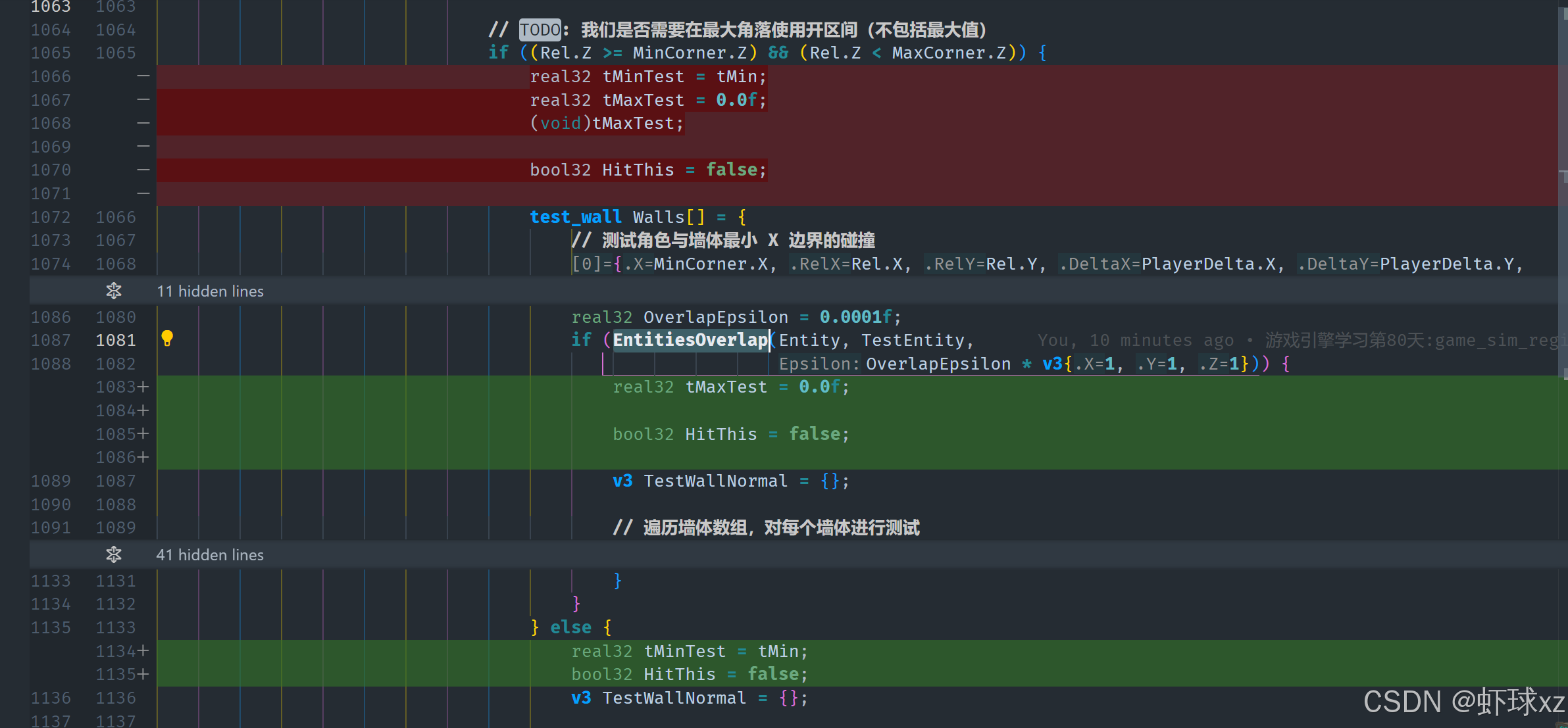Show the 41 hidden lines
This screenshot has width=1568, height=728.
[210, 555]
